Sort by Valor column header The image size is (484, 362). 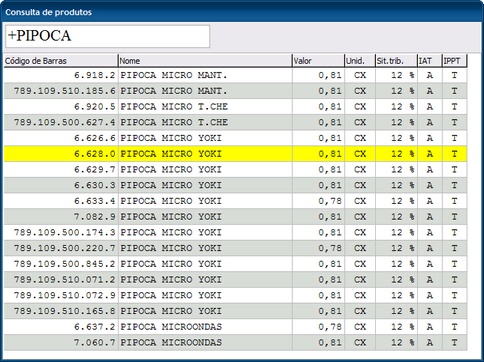pos(318,61)
